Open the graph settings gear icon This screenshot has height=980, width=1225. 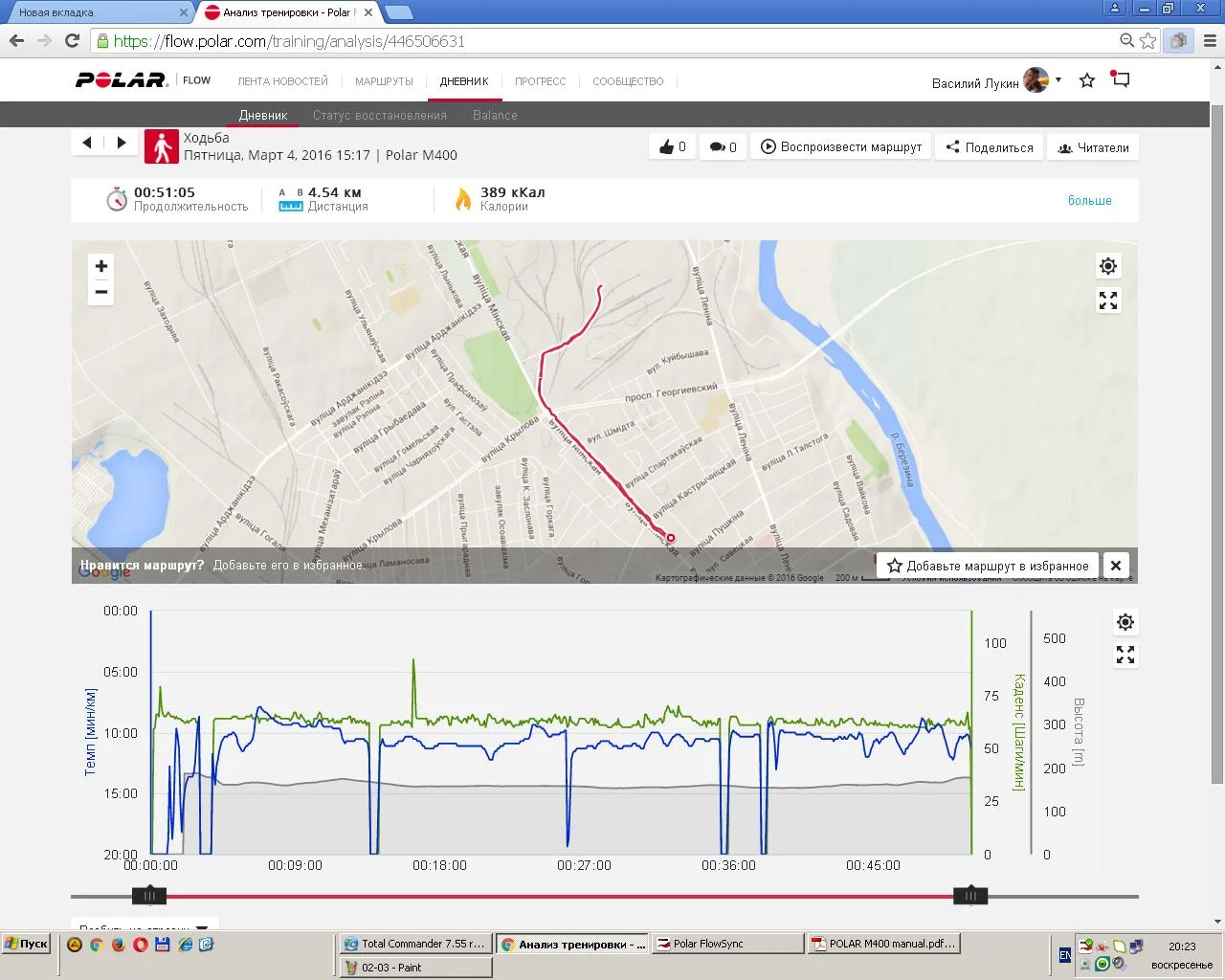click(1125, 622)
